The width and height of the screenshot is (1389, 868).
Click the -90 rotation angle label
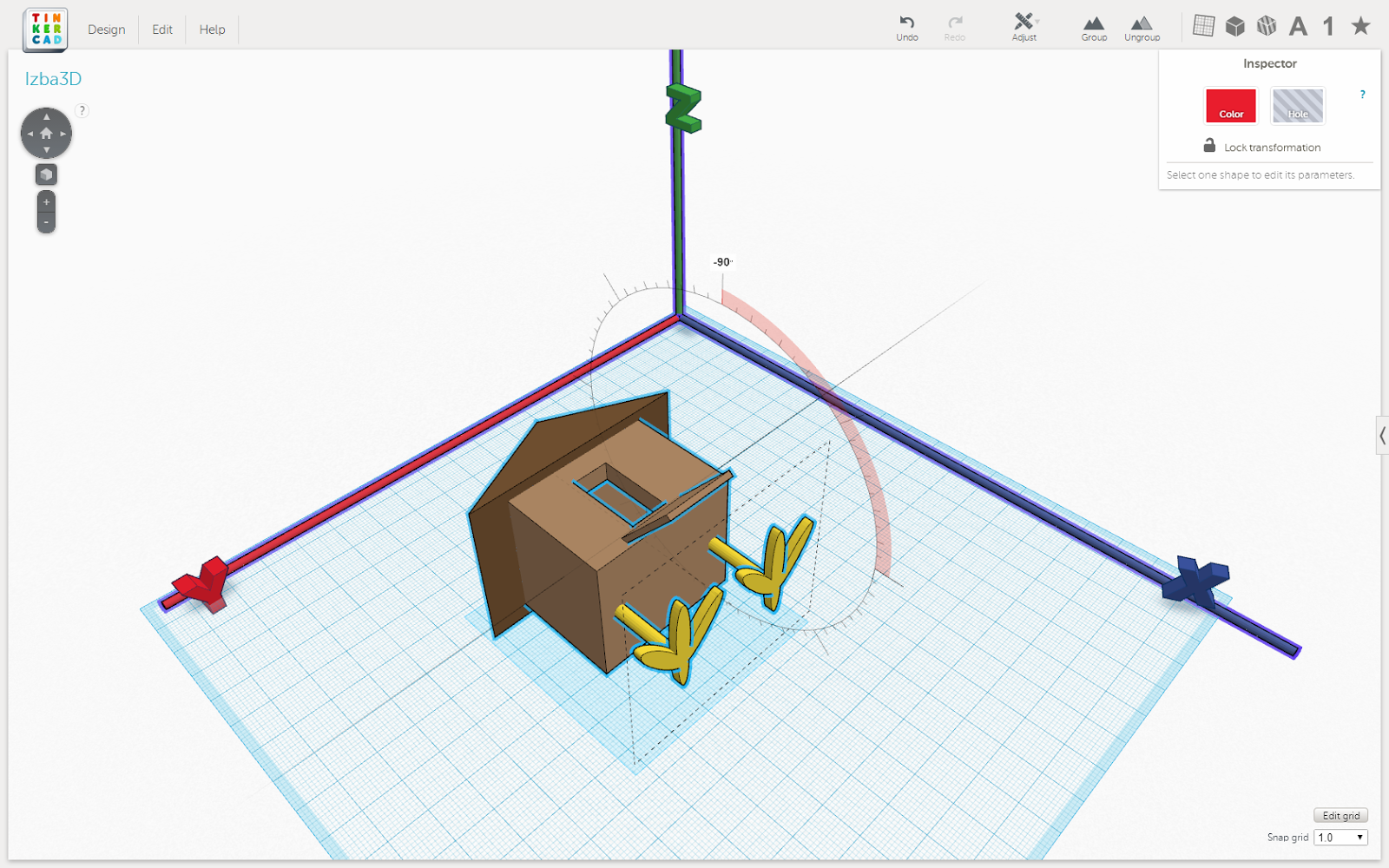[x=722, y=262]
